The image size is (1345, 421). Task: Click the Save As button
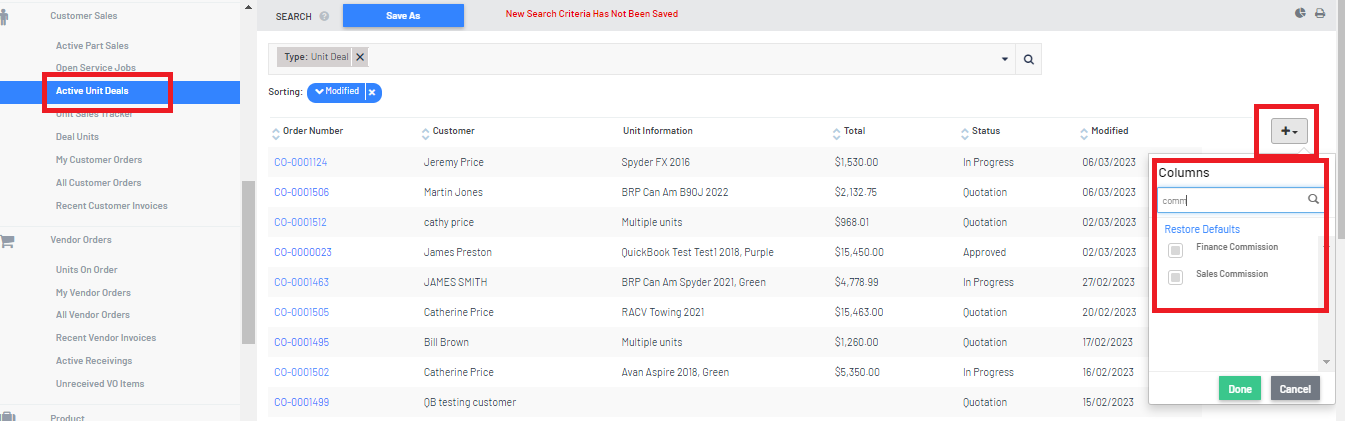pos(403,15)
